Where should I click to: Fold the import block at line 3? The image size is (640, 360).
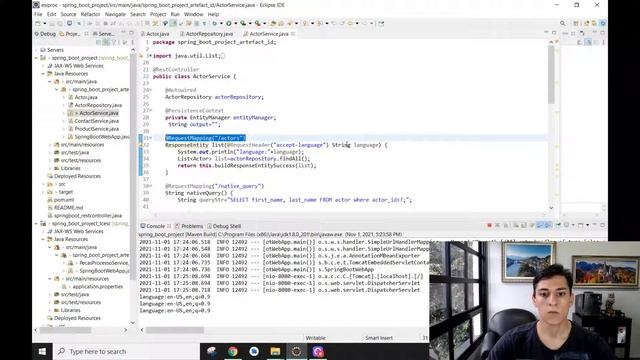click(150, 56)
